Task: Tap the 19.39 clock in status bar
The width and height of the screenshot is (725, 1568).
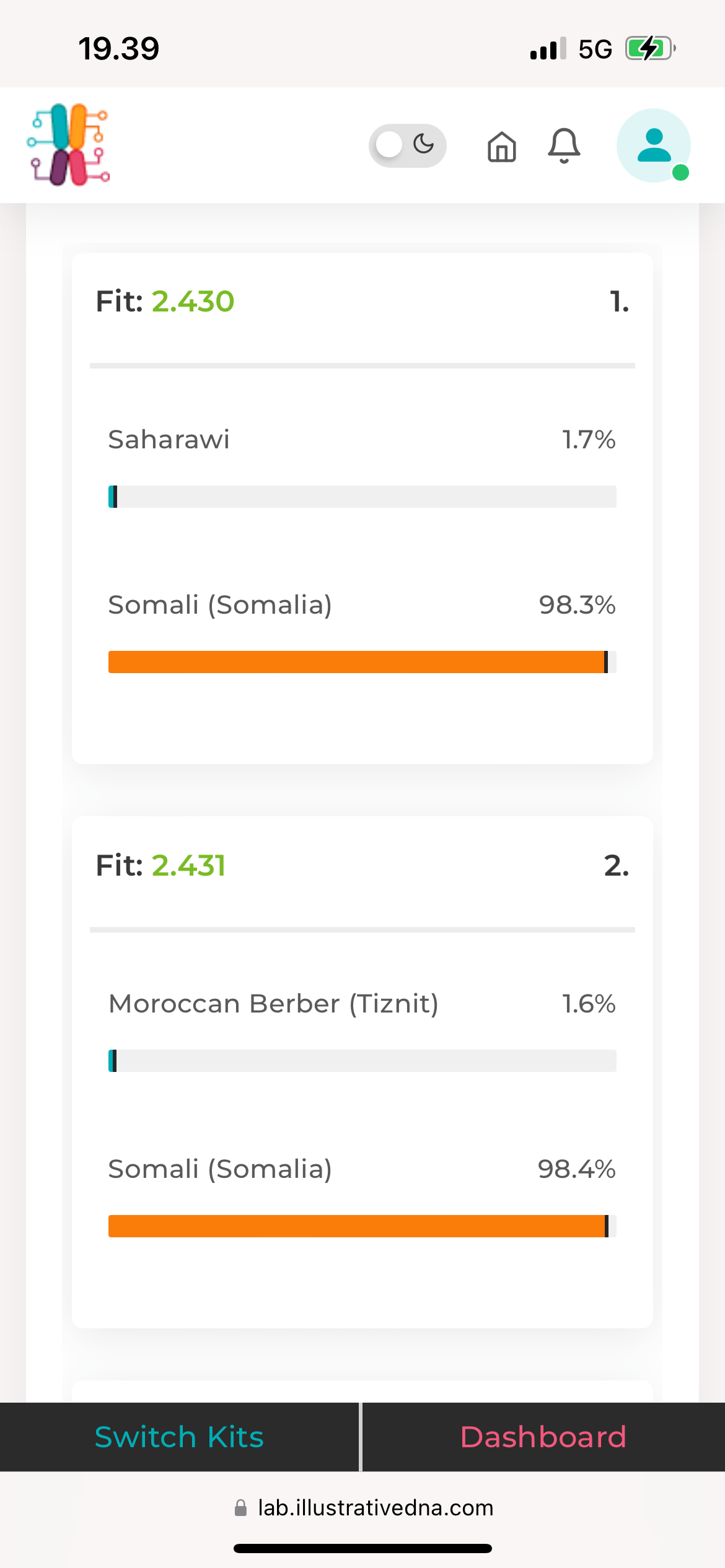Action: [119, 48]
